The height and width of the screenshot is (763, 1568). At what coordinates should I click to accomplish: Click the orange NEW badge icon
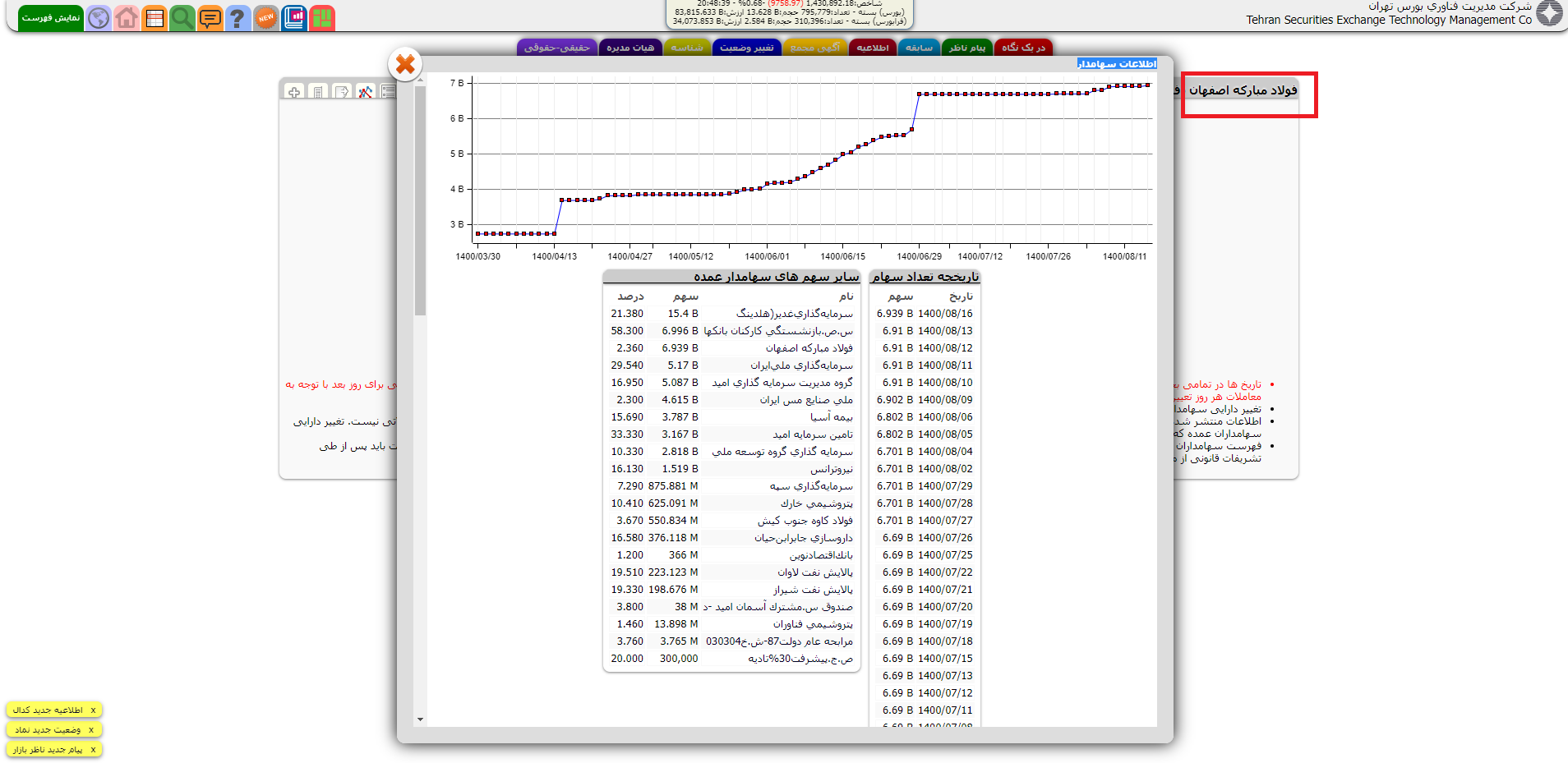pyautogui.click(x=265, y=18)
